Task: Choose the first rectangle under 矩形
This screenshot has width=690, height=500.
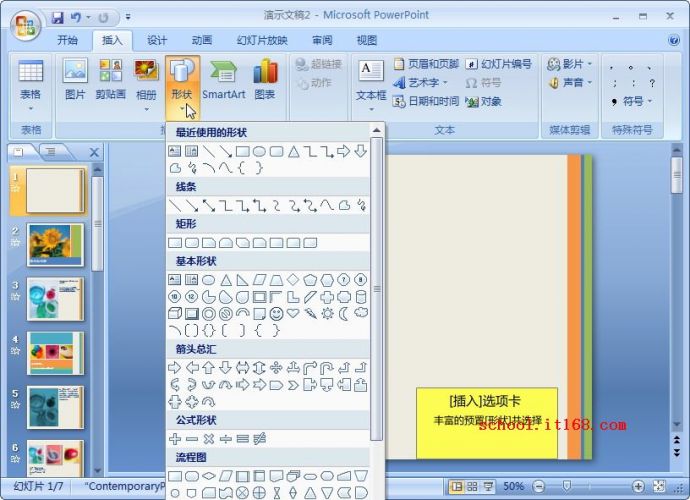Action: click(175, 243)
